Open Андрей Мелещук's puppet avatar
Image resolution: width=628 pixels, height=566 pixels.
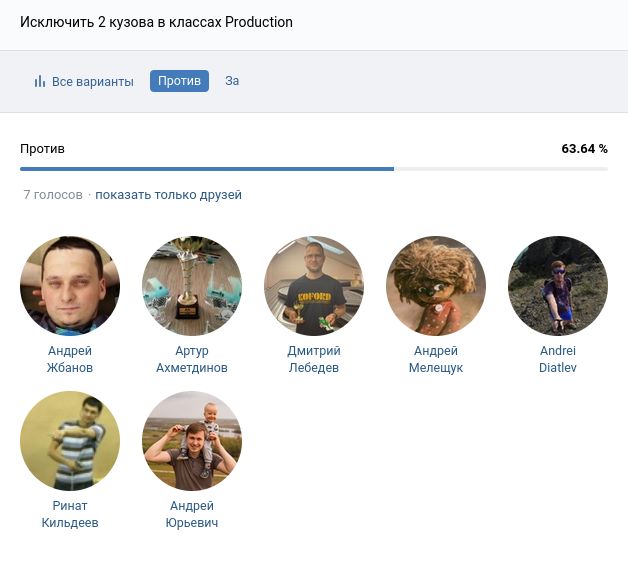click(x=436, y=286)
